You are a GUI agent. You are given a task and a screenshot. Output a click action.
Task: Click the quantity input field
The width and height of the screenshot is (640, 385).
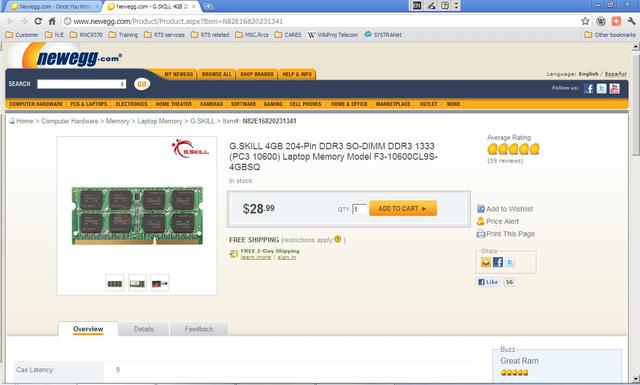click(x=360, y=209)
